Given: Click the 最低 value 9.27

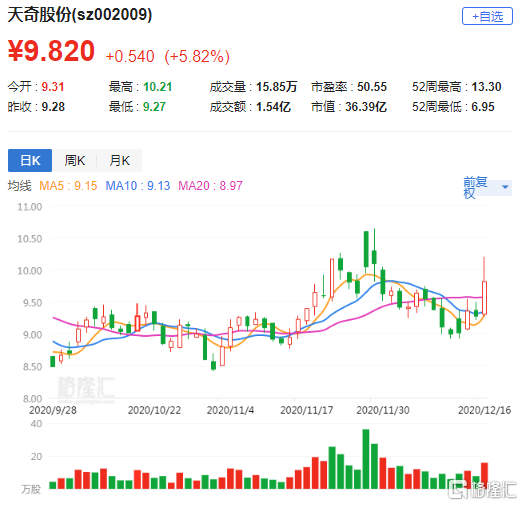Looking at the screenshot, I should [154, 107].
